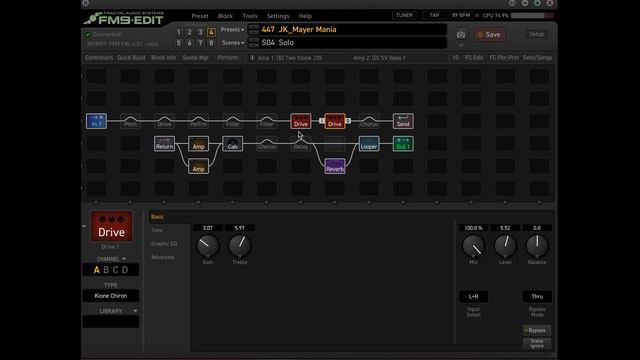640x360 pixels.
Task: Switch to scene 4
Action: (211, 32)
